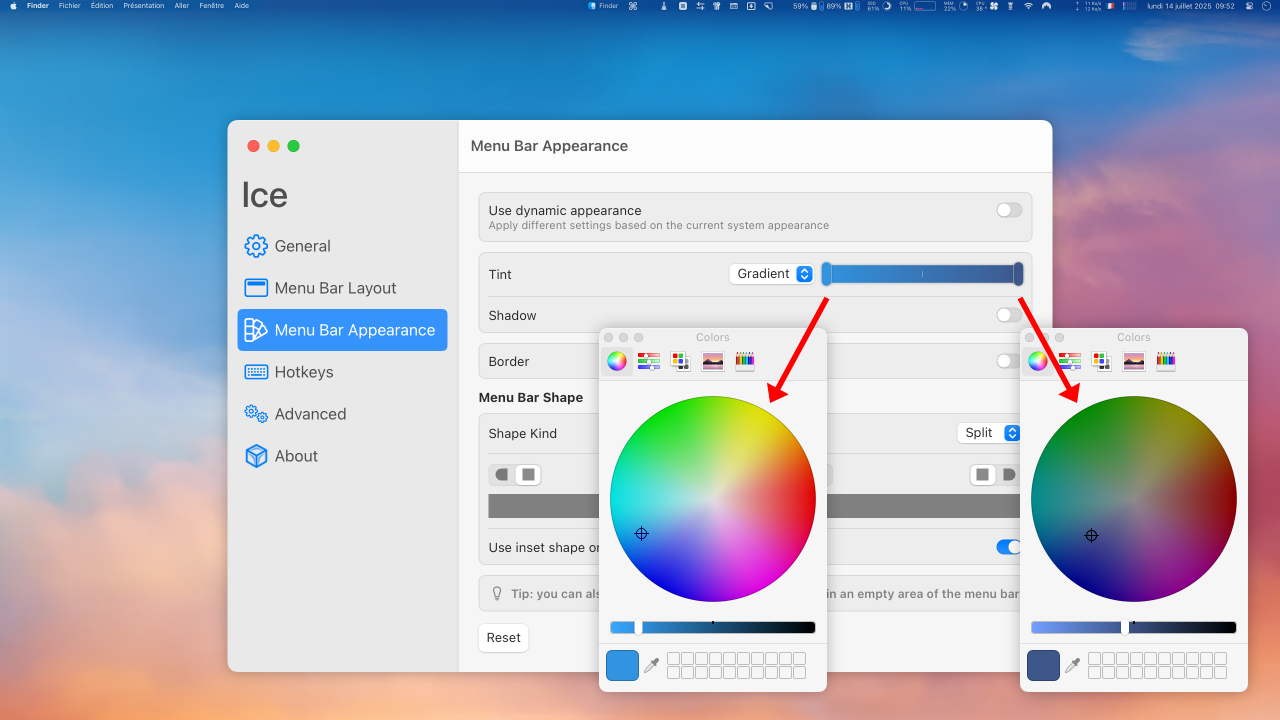This screenshot has width=1280, height=720.
Task: Select color sliders mode in light-blue Colors panel
Action: (x=649, y=361)
